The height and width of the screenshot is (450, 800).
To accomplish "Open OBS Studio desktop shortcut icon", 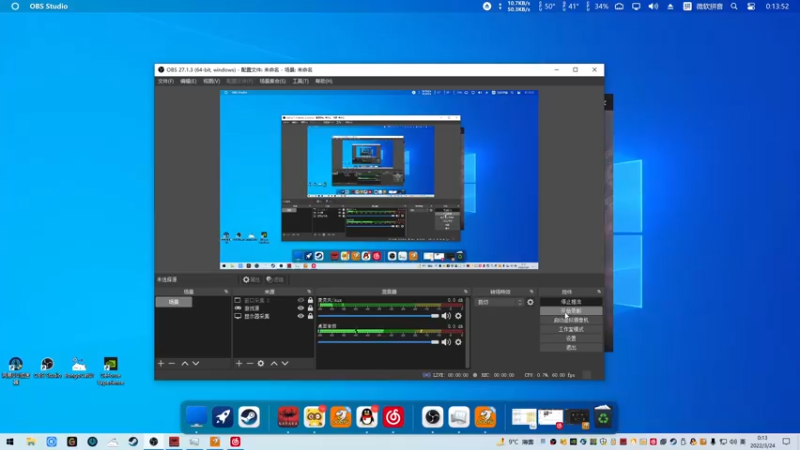I will tap(47, 368).
